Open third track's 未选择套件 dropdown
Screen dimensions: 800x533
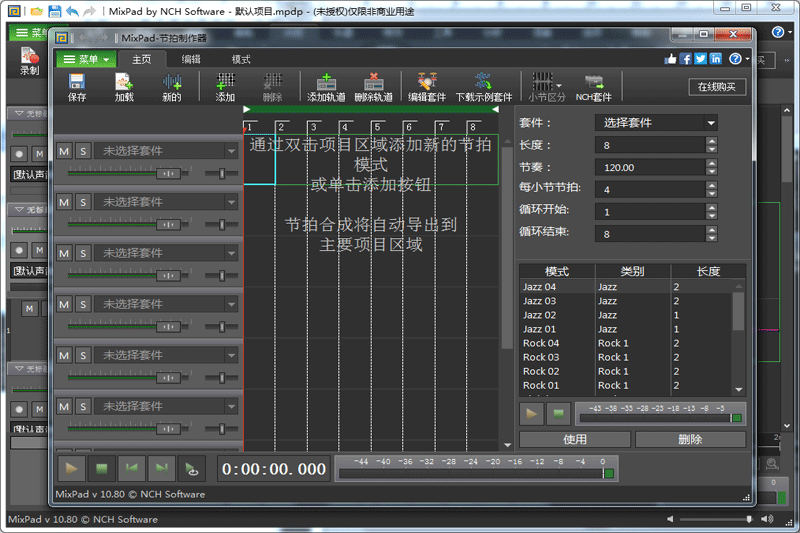pos(166,253)
